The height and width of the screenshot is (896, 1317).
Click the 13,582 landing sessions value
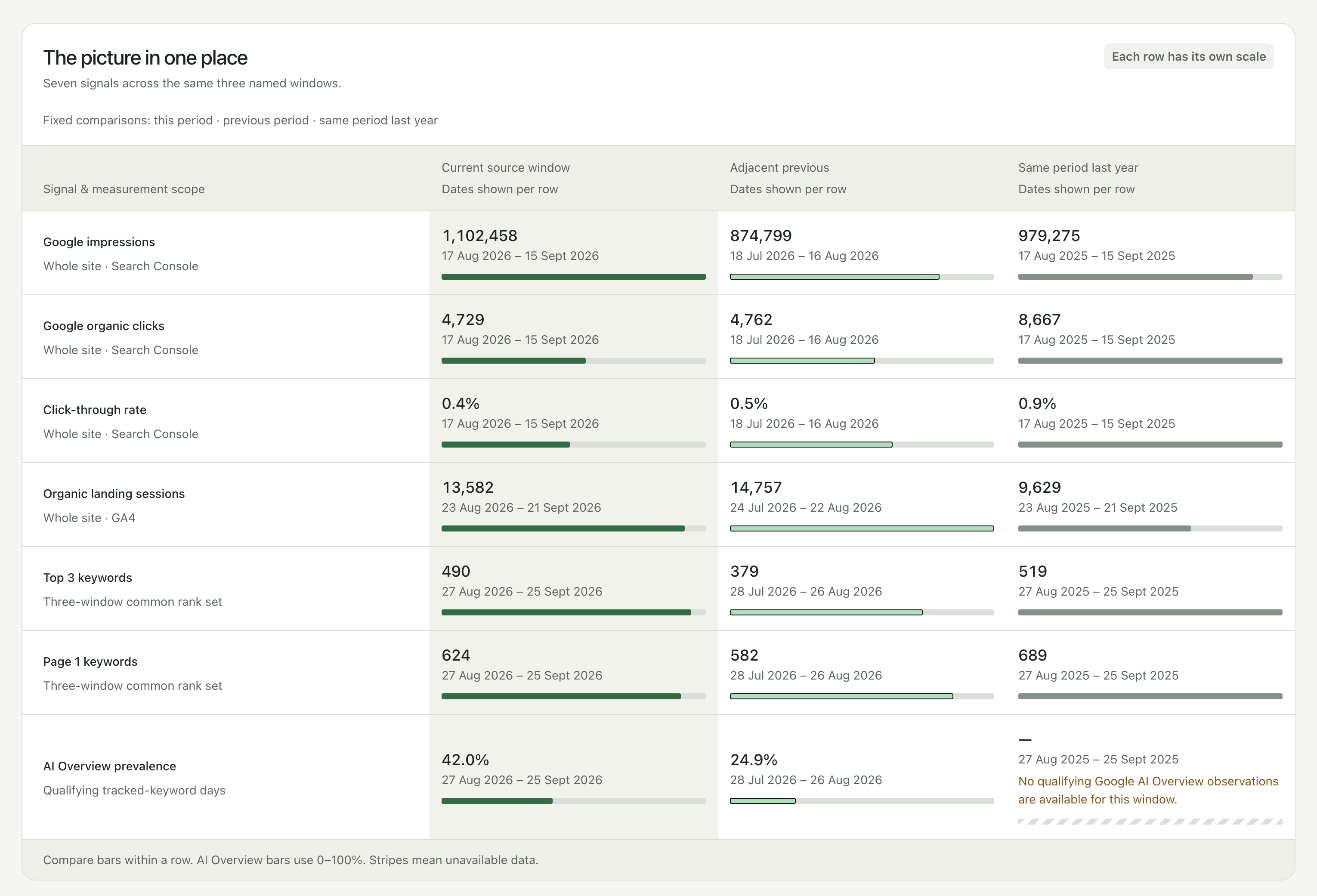point(467,488)
